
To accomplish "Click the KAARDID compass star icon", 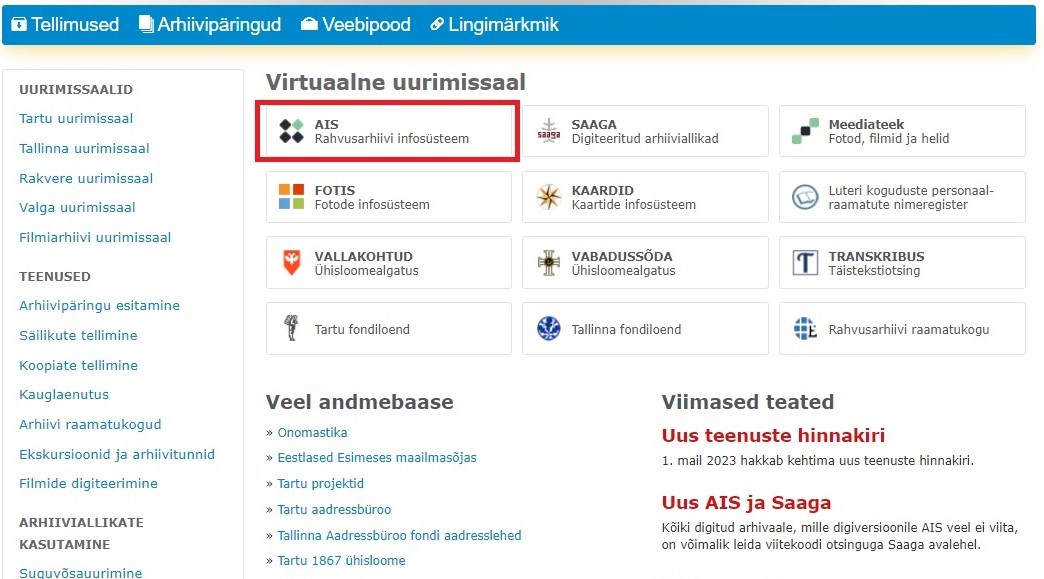I will 548,197.
